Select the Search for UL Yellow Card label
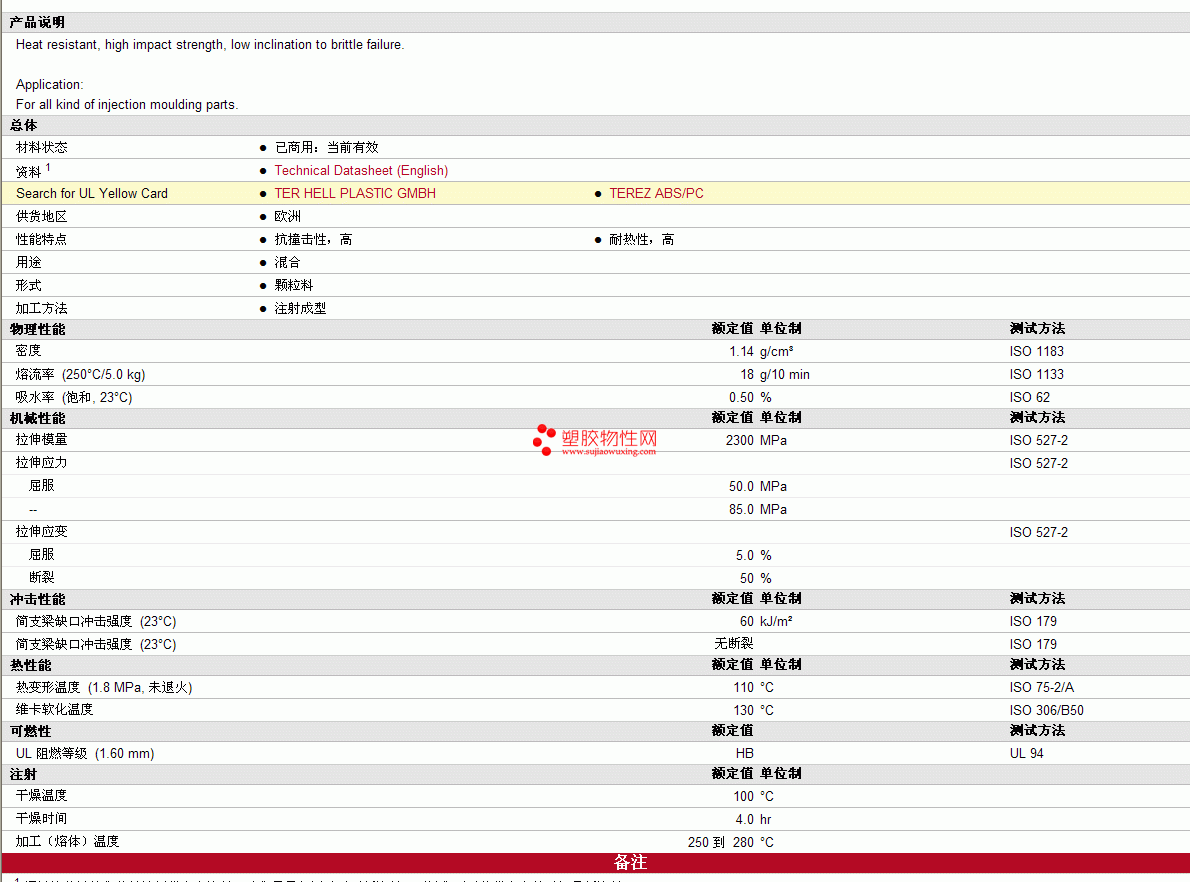 [92, 194]
